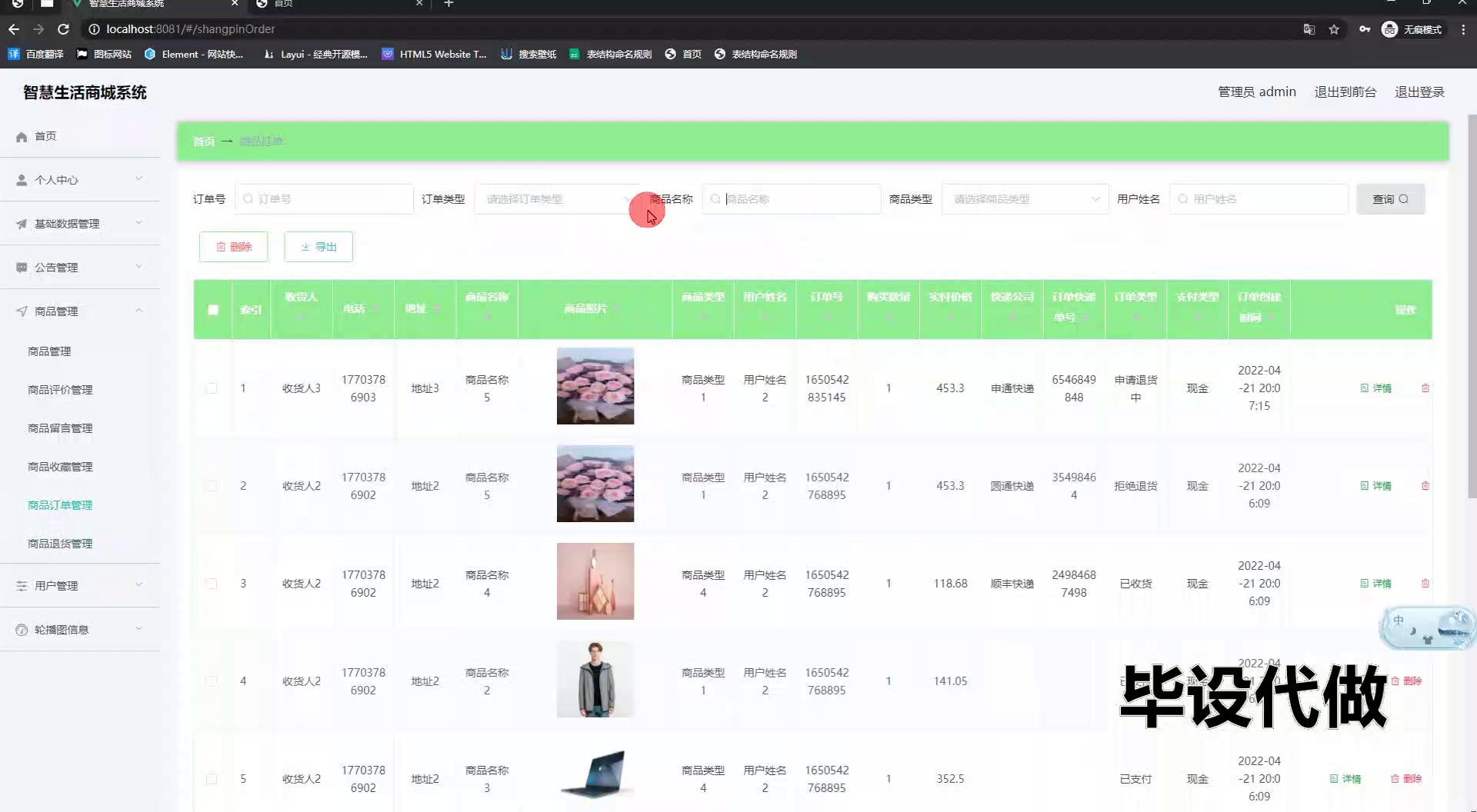This screenshot has width=1477, height=812.
Task: Click red trash icon in row 3
Action: (x=1425, y=584)
